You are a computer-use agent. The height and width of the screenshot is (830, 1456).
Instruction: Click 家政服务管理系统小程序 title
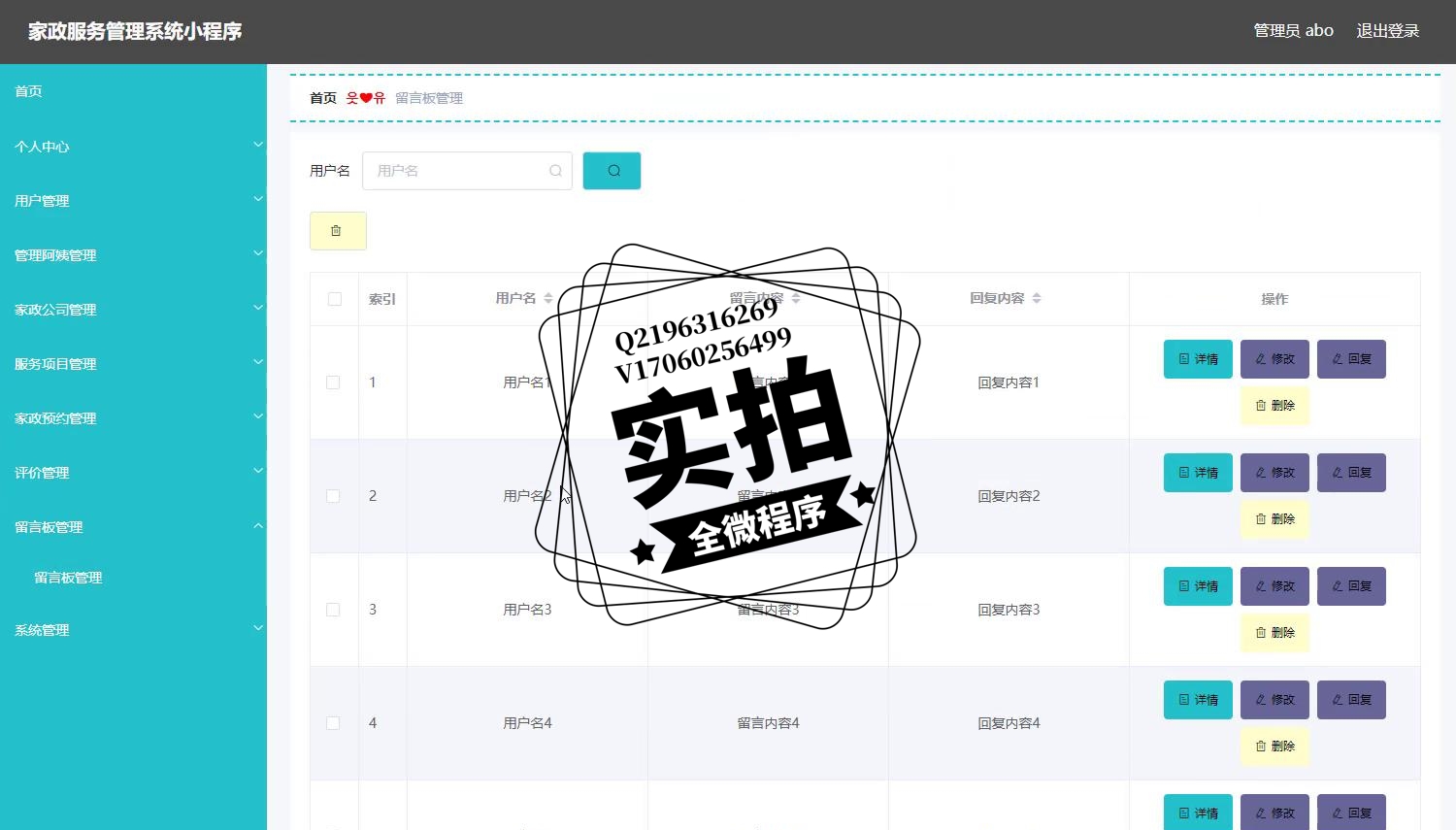[x=135, y=31]
